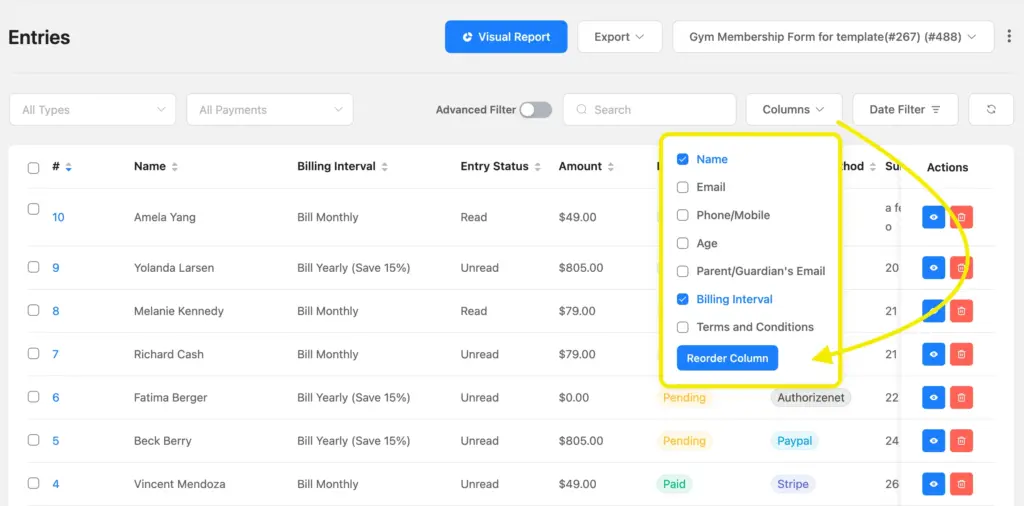Screen dimensions: 1024x506
Task: Select the checkbox for entry 5
Action: pyautogui.click(x=33, y=439)
